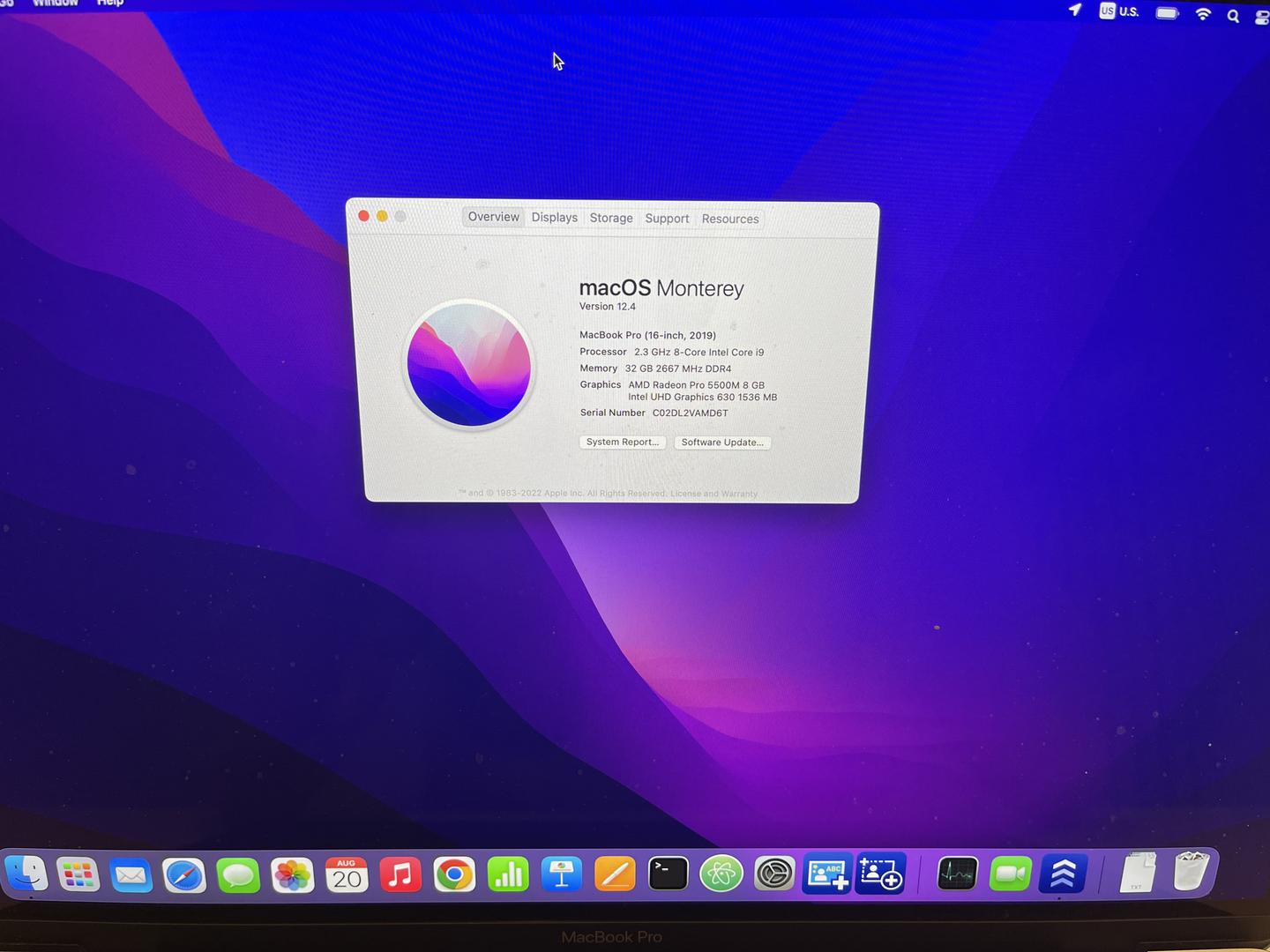Open the battery status menu
The height and width of the screenshot is (952, 1270).
(x=1167, y=12)
